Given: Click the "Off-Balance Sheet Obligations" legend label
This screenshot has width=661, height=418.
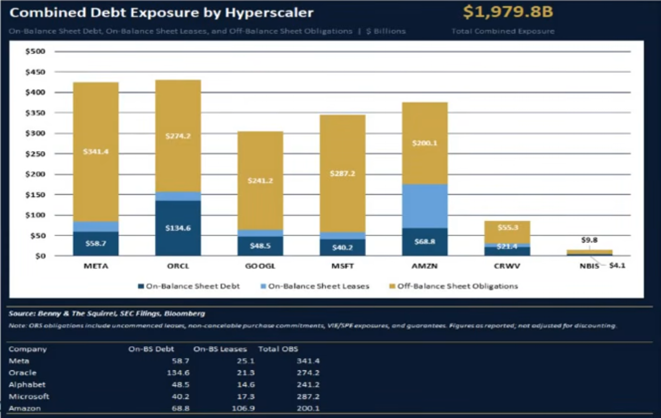Looking at the screenshot, I should click(x=458, y=286).
